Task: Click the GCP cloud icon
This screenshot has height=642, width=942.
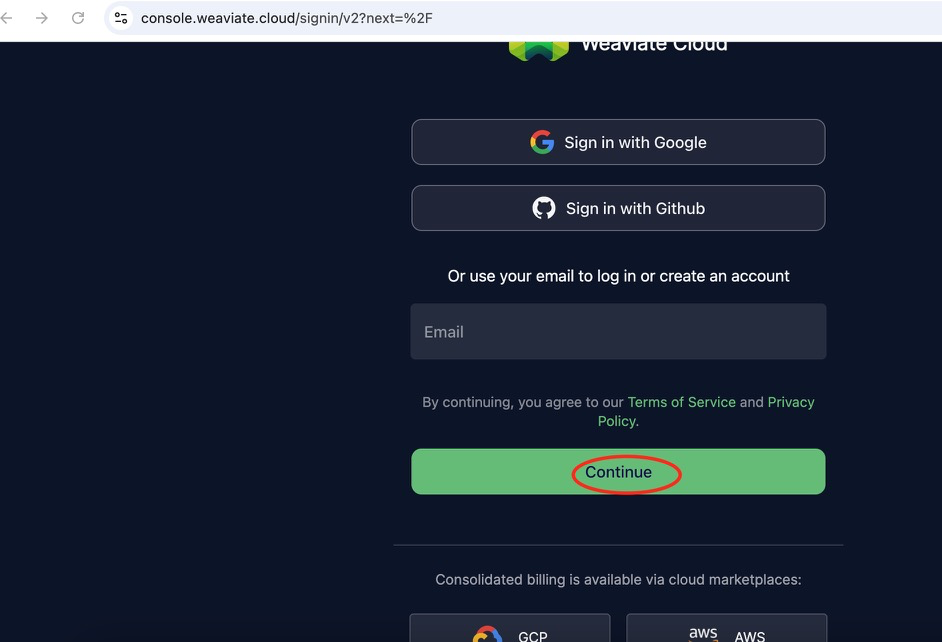Action: click(x=485, y=634)
